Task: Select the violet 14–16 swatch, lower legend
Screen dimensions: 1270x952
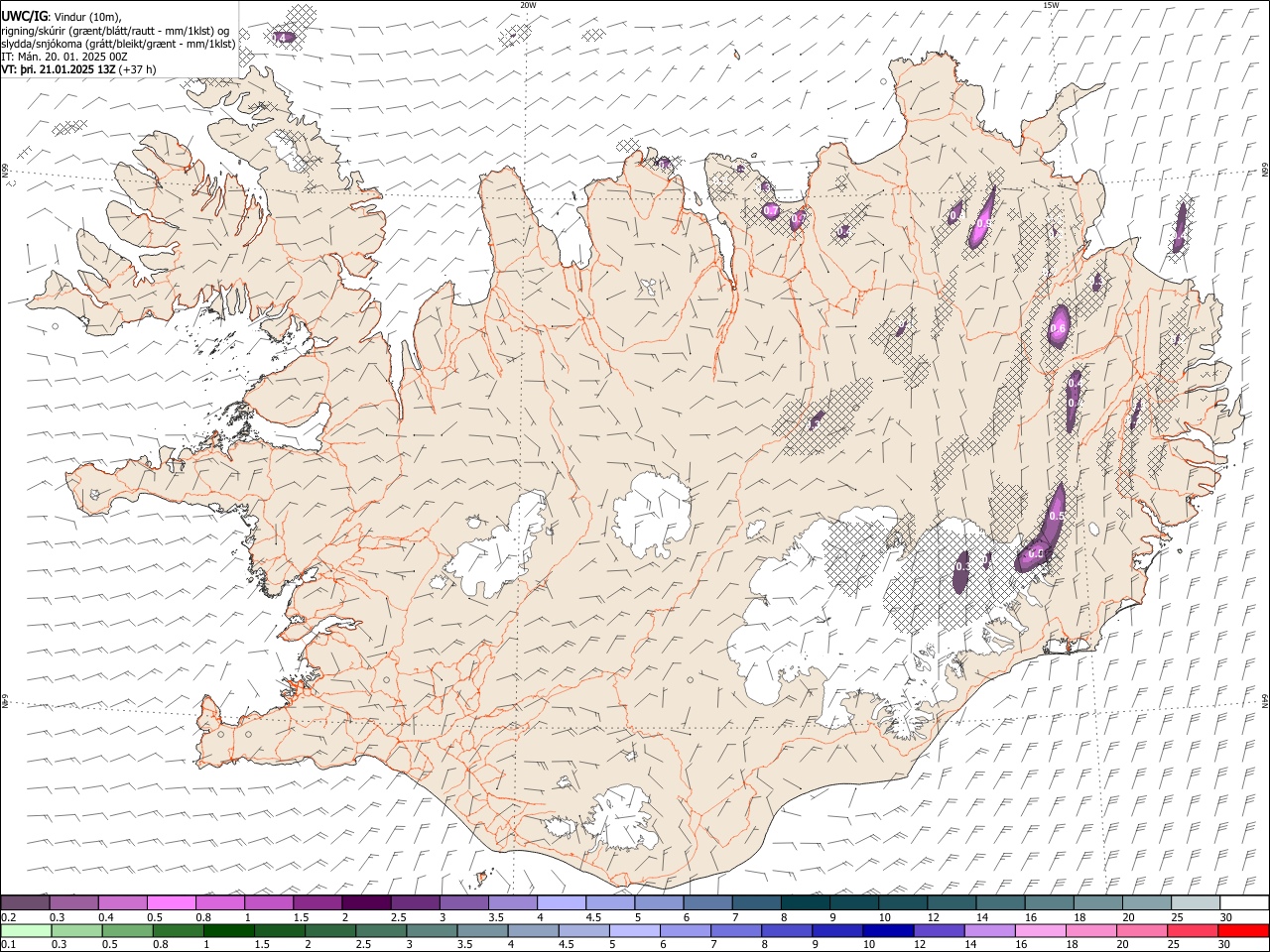Action: point(989,930)
